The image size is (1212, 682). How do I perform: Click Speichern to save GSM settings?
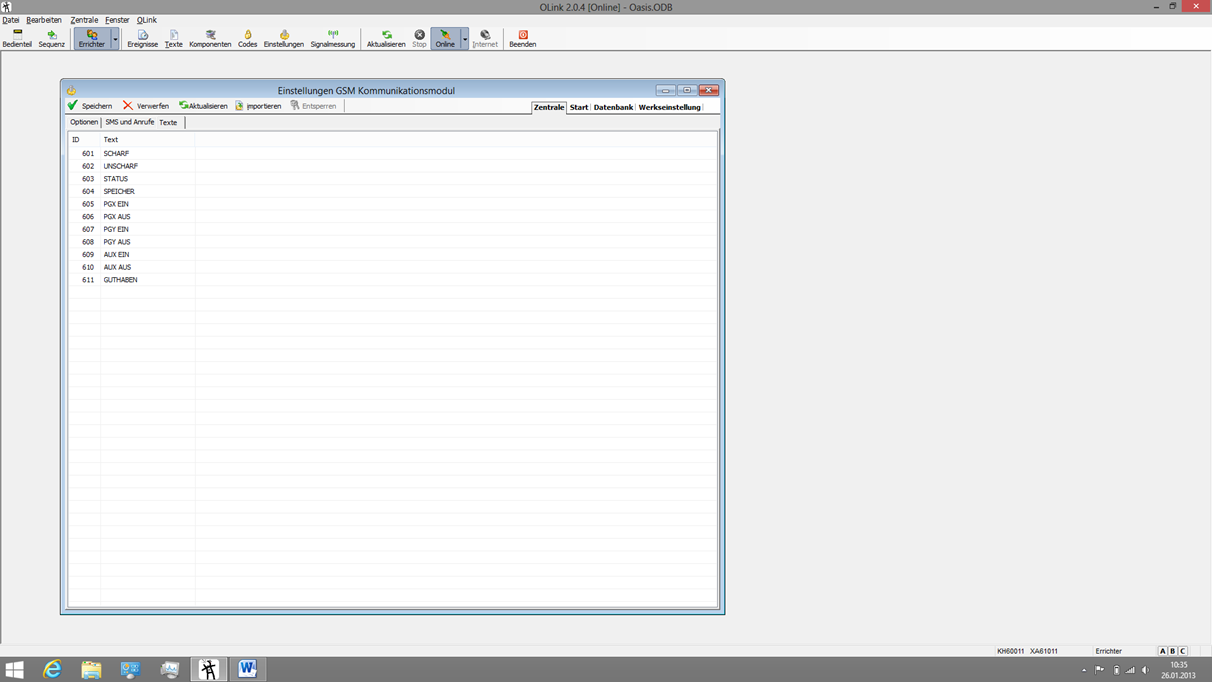click(90, 106)
